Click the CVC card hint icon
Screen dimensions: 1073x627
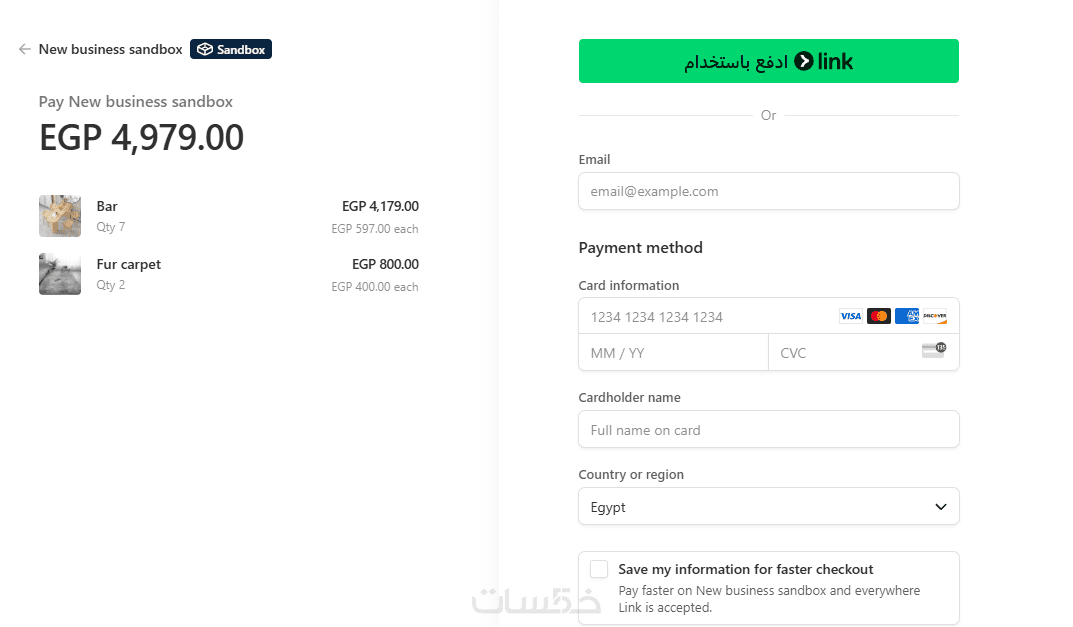click(x=933, y=350)
